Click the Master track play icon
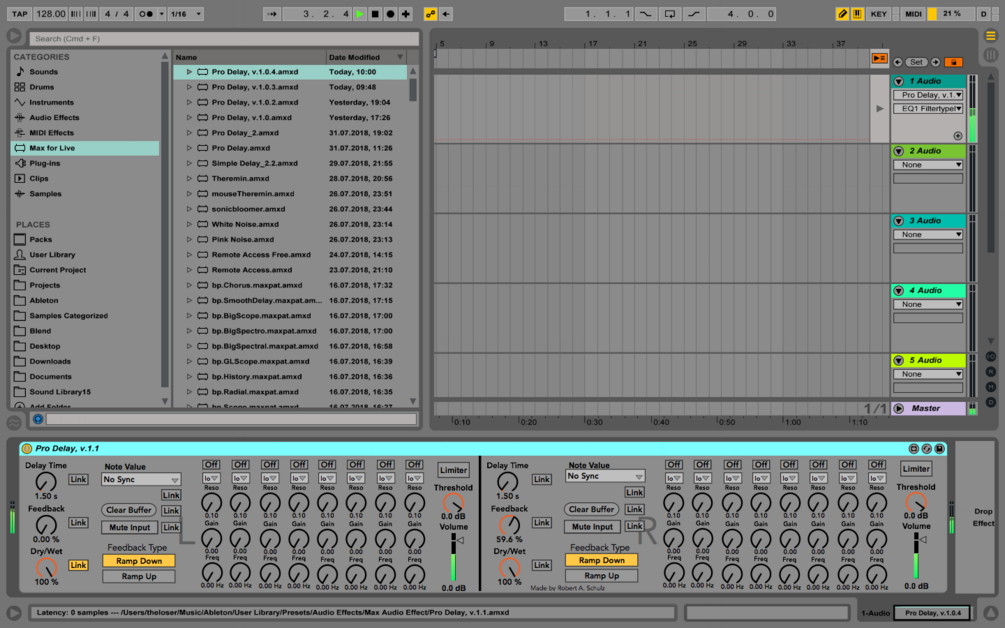Screen dimensions: 1005x628 899,409
